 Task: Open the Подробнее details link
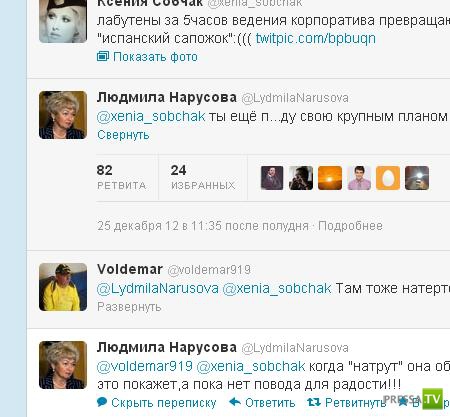pyautogui.click(x=350, y=226)
